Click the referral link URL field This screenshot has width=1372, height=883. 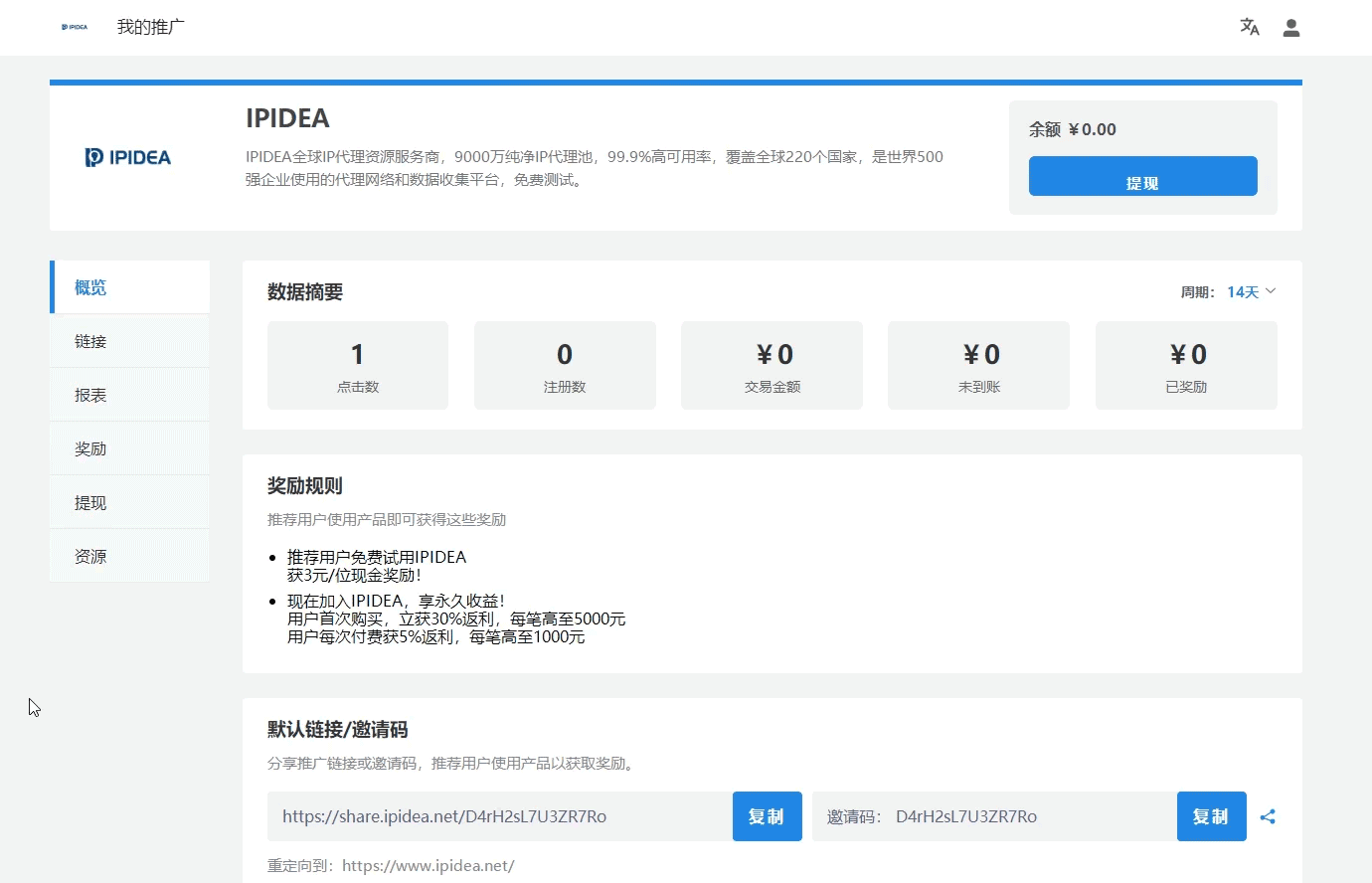click(500, 816)
